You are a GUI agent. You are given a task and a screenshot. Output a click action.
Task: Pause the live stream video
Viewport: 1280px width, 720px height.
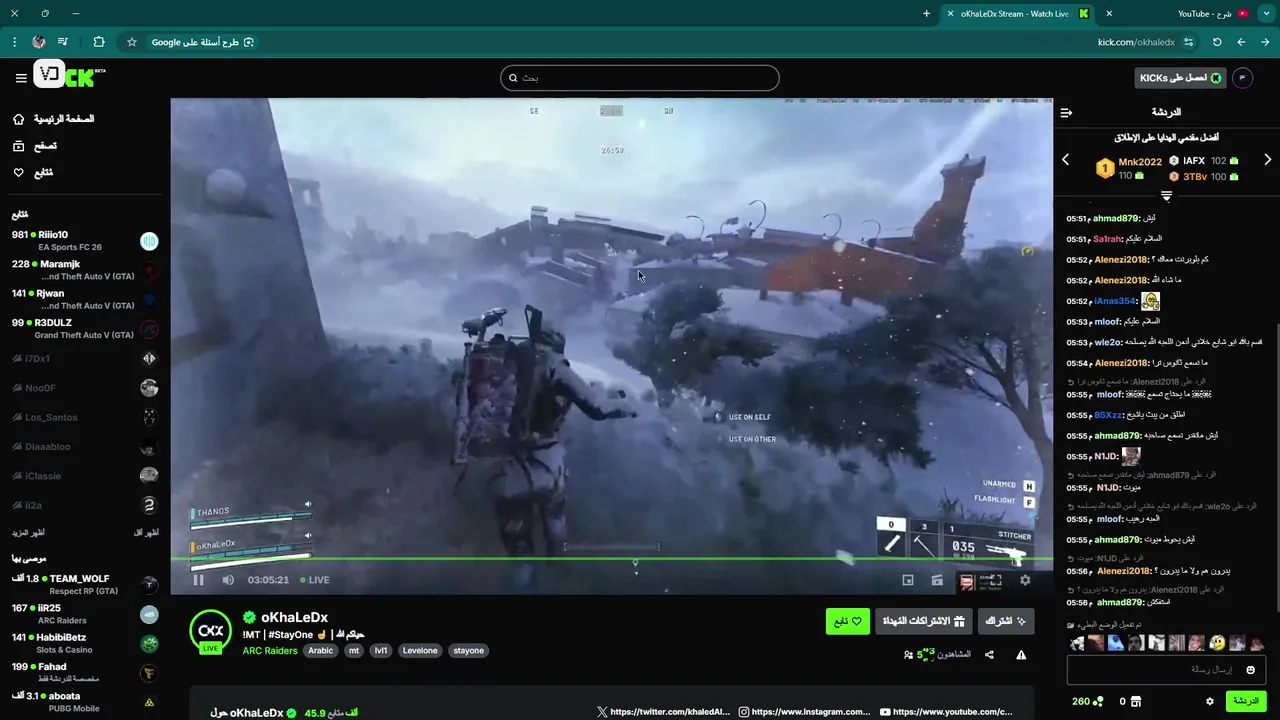pyautogui.click(x=198, y=580)
